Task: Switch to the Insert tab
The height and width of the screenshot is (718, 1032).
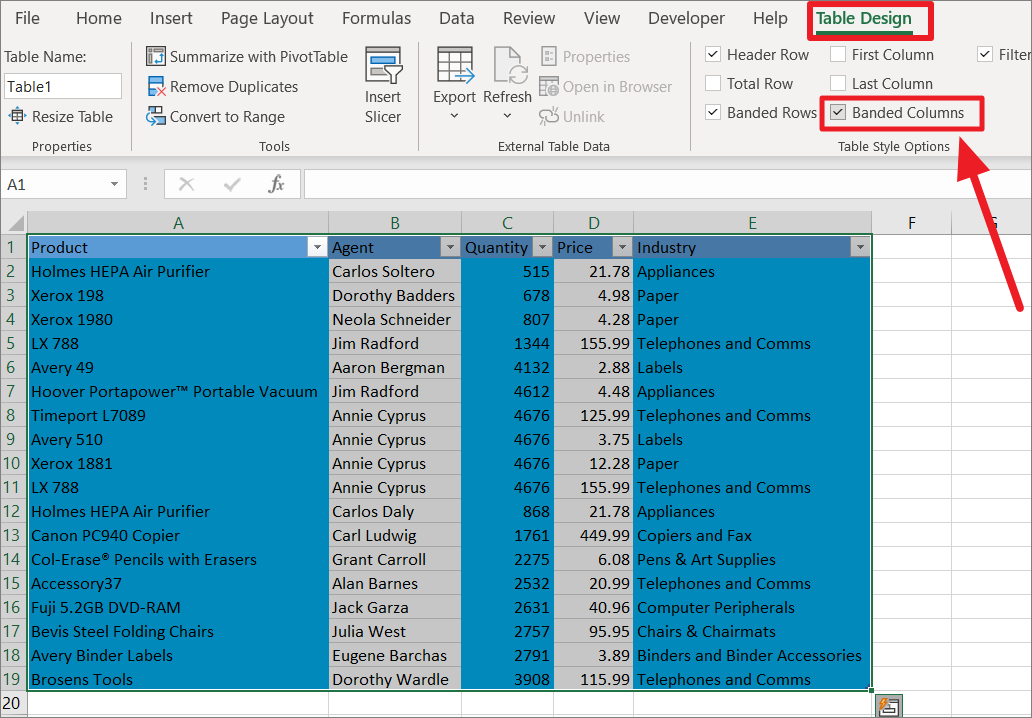Action: tap(171, 18)
